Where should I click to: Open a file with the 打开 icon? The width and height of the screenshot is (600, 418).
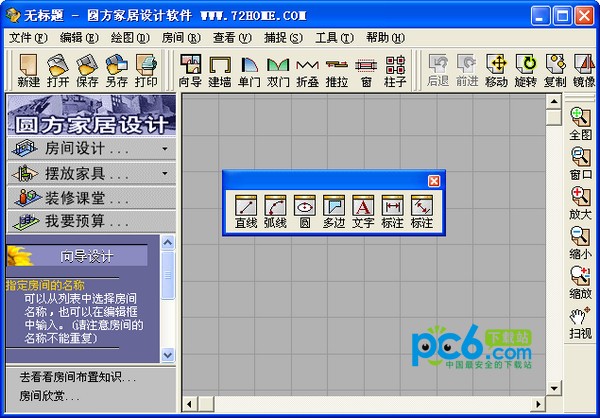(x=58, y=70)
